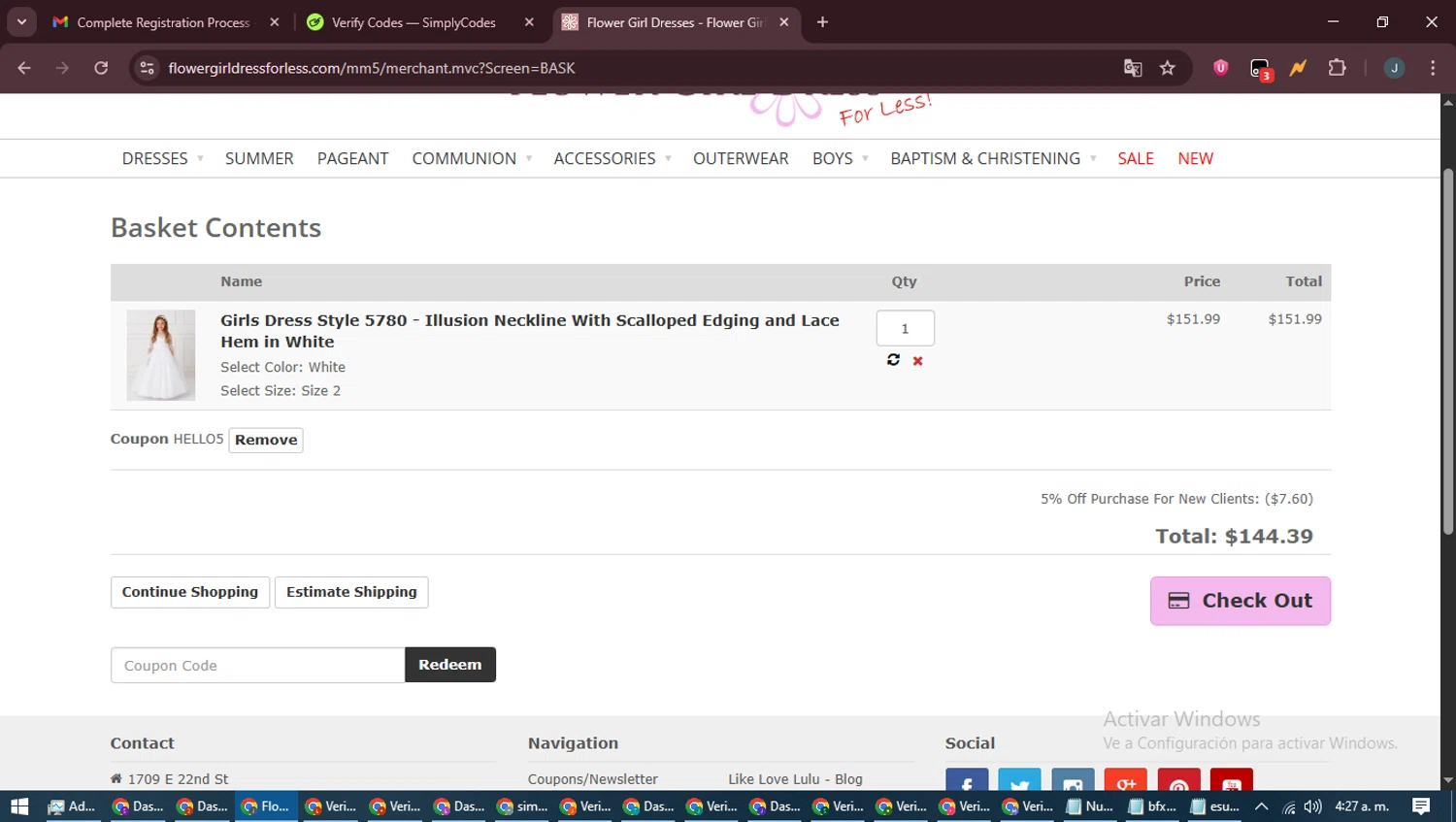View site information icon beside URL
Screen dimensions: 1456x822
tap(148, 68)
